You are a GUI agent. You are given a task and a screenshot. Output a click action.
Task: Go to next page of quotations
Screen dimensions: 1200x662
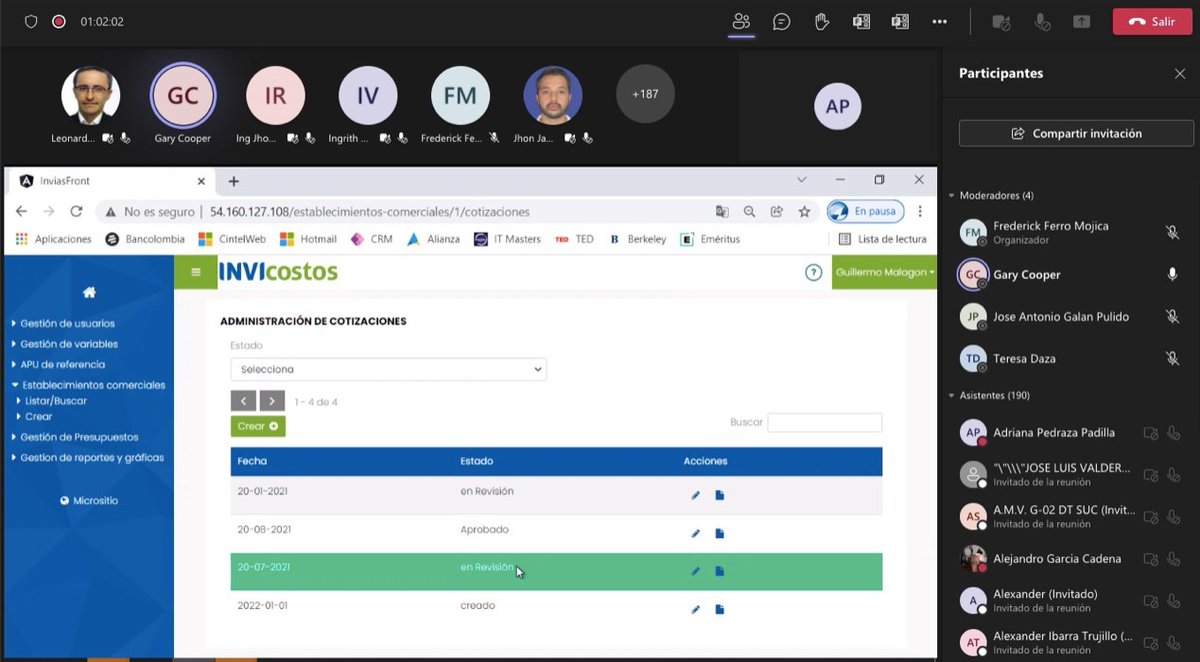tap(273, 401)
